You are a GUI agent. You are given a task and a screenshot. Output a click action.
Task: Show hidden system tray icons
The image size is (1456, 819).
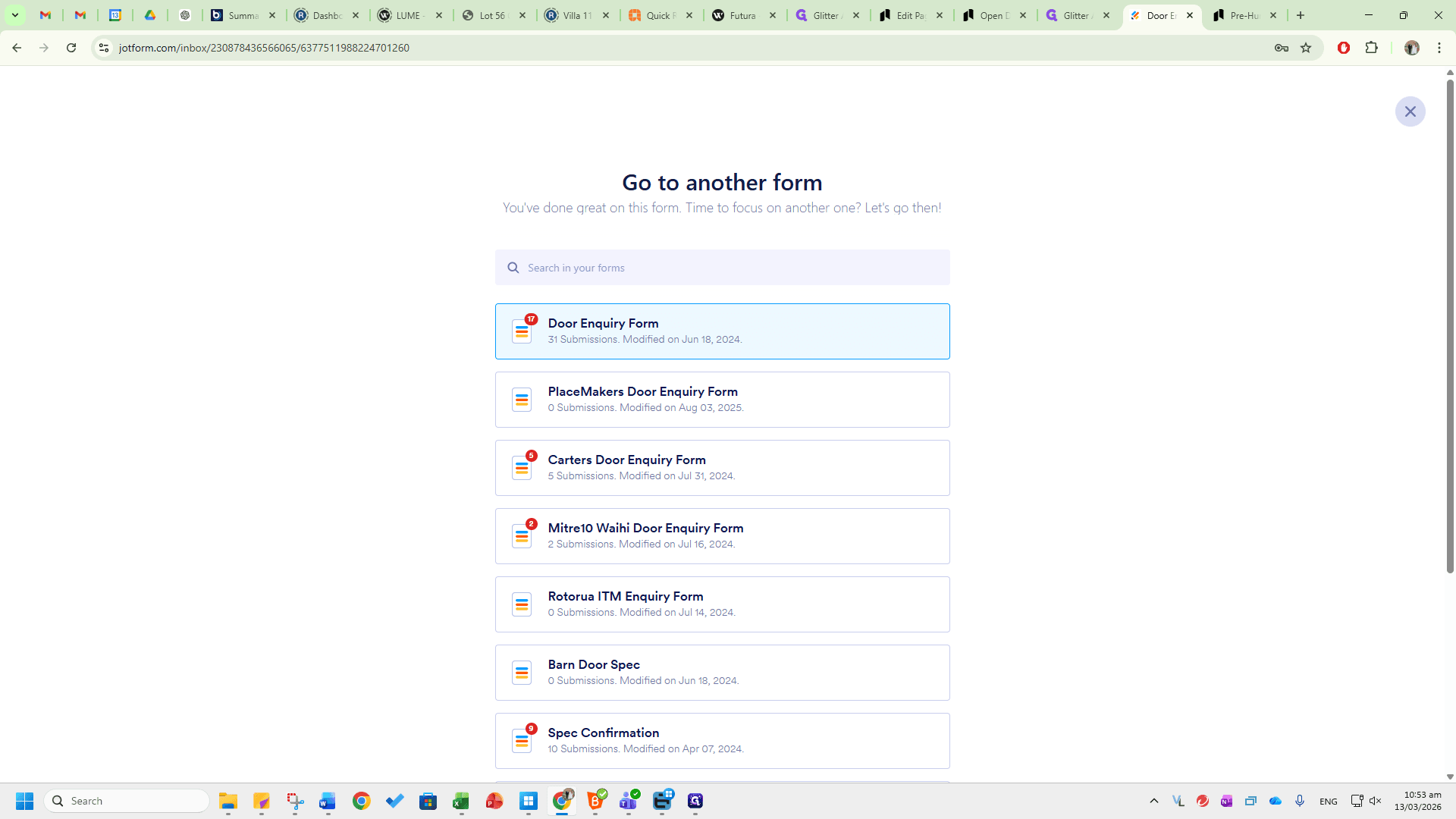(x=1154, y=801)
